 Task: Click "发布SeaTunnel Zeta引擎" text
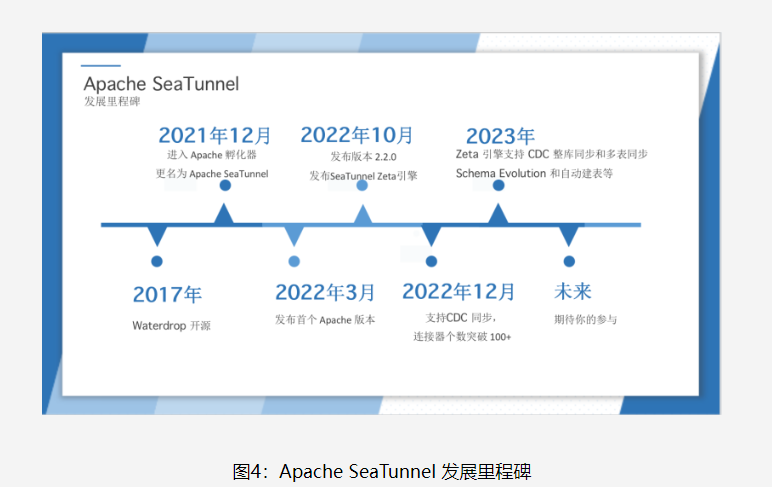point(363,176)
